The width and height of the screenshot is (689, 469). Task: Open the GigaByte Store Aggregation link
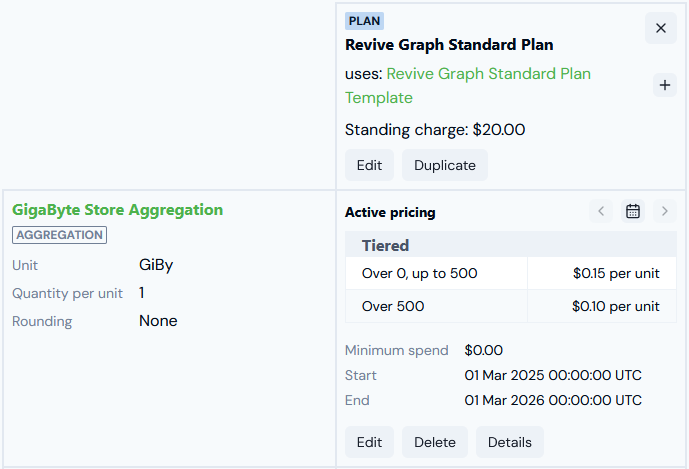click(x=117, y=210)
